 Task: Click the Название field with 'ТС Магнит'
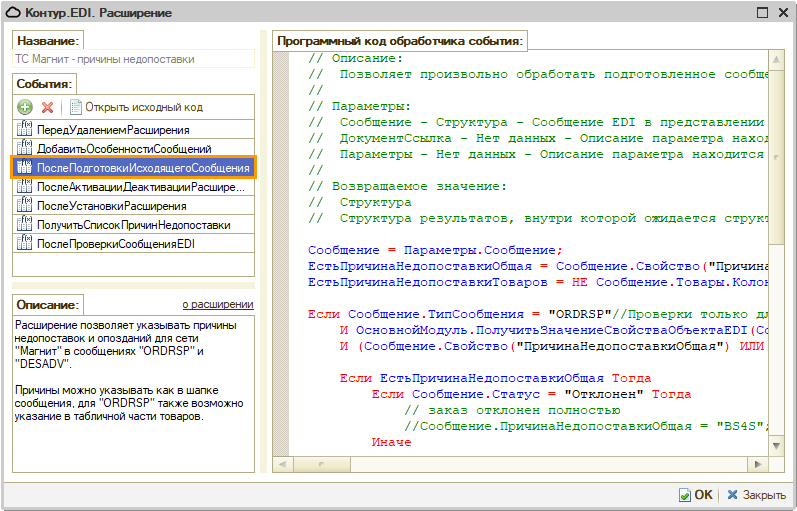pos(133,60)
